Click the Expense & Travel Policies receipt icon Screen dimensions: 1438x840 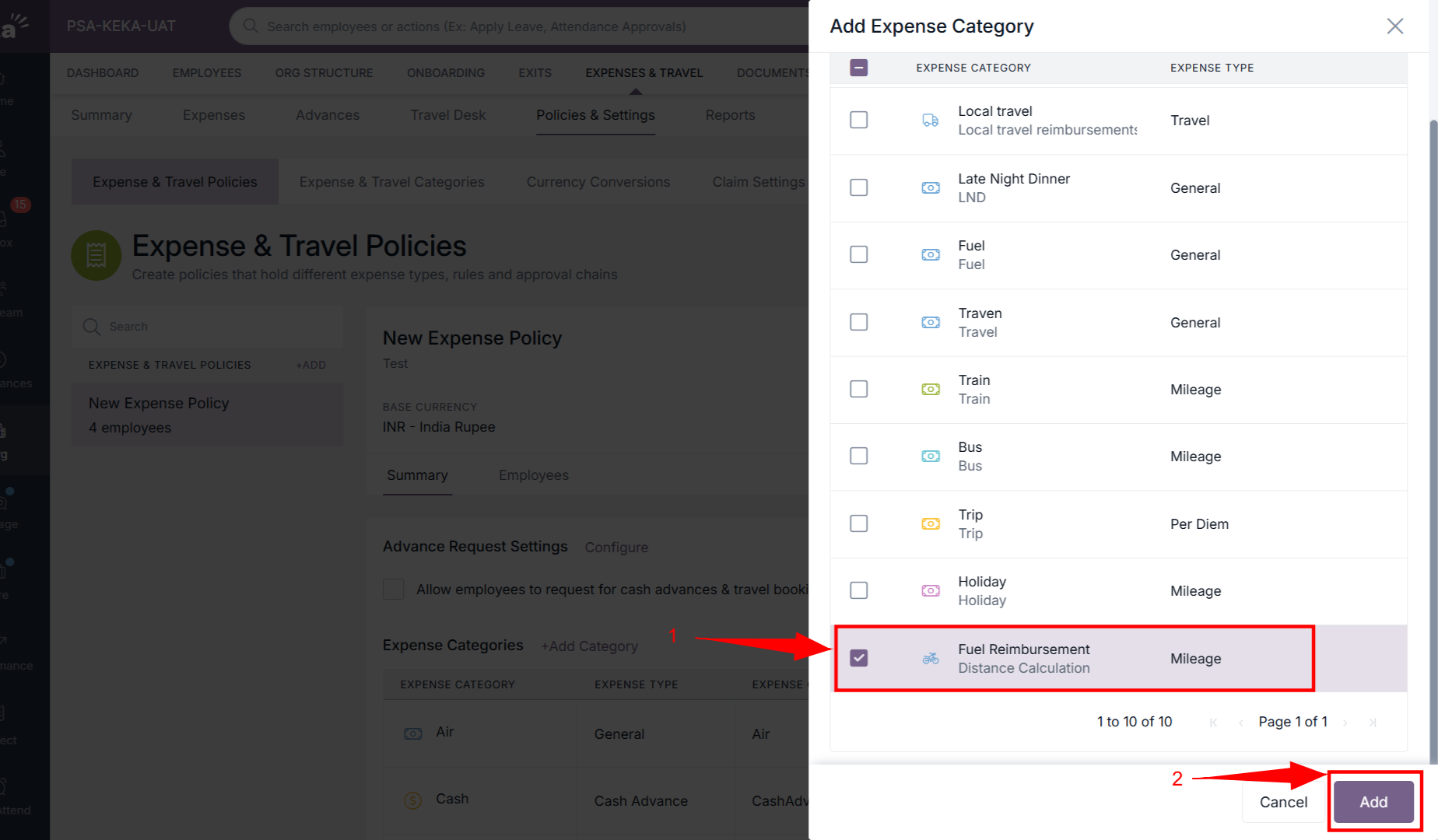(x=96, y=255)
